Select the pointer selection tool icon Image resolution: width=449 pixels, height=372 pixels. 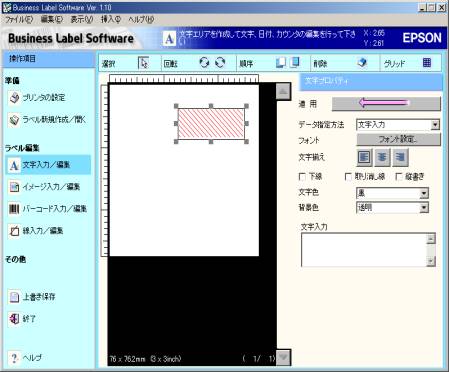[x=144, y=63]
